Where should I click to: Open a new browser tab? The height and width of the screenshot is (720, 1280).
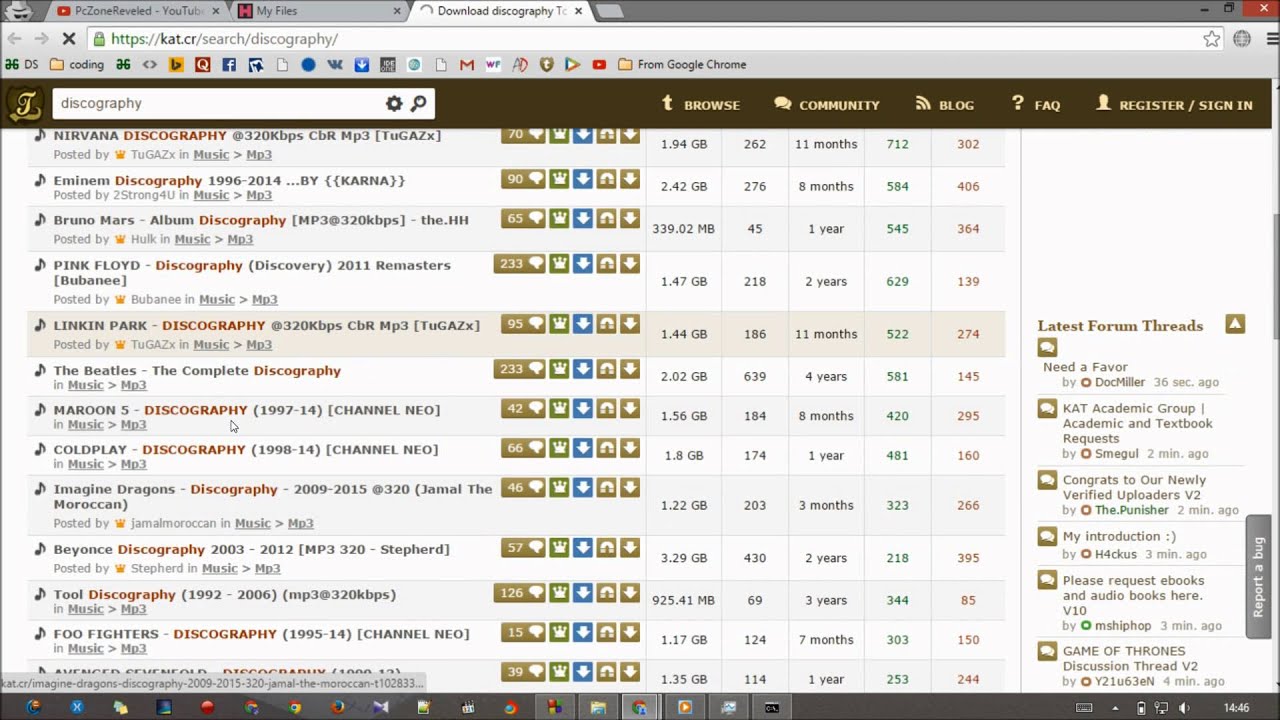609,12
